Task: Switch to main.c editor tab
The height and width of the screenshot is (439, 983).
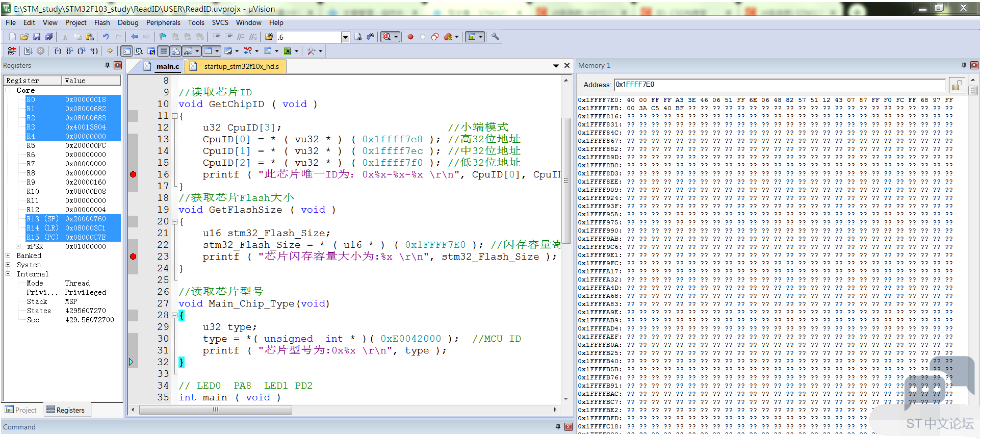Action: pos(162,66)
